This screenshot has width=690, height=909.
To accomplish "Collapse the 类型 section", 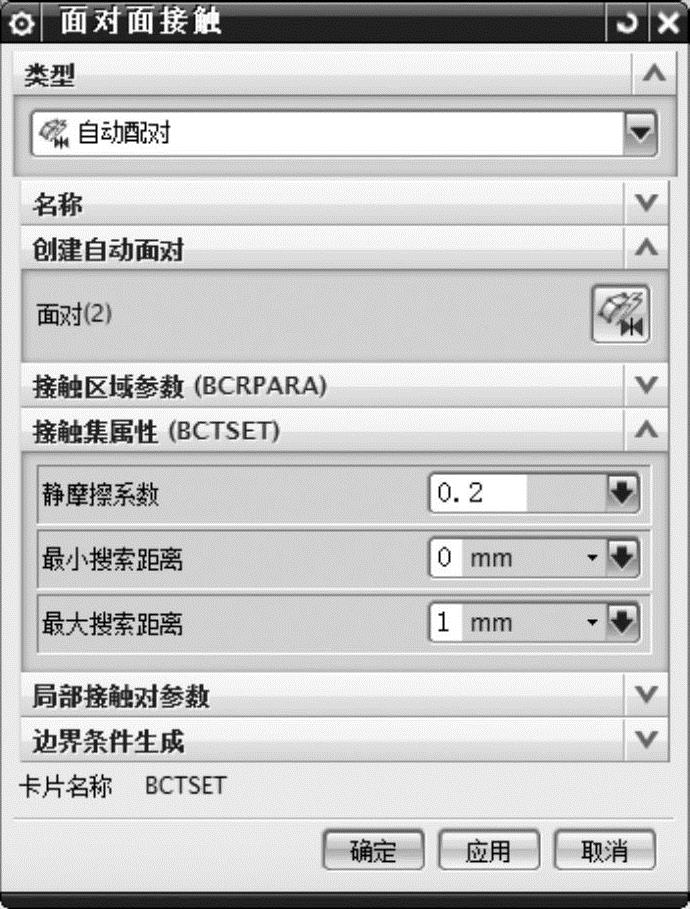I will tap(652, 74).
